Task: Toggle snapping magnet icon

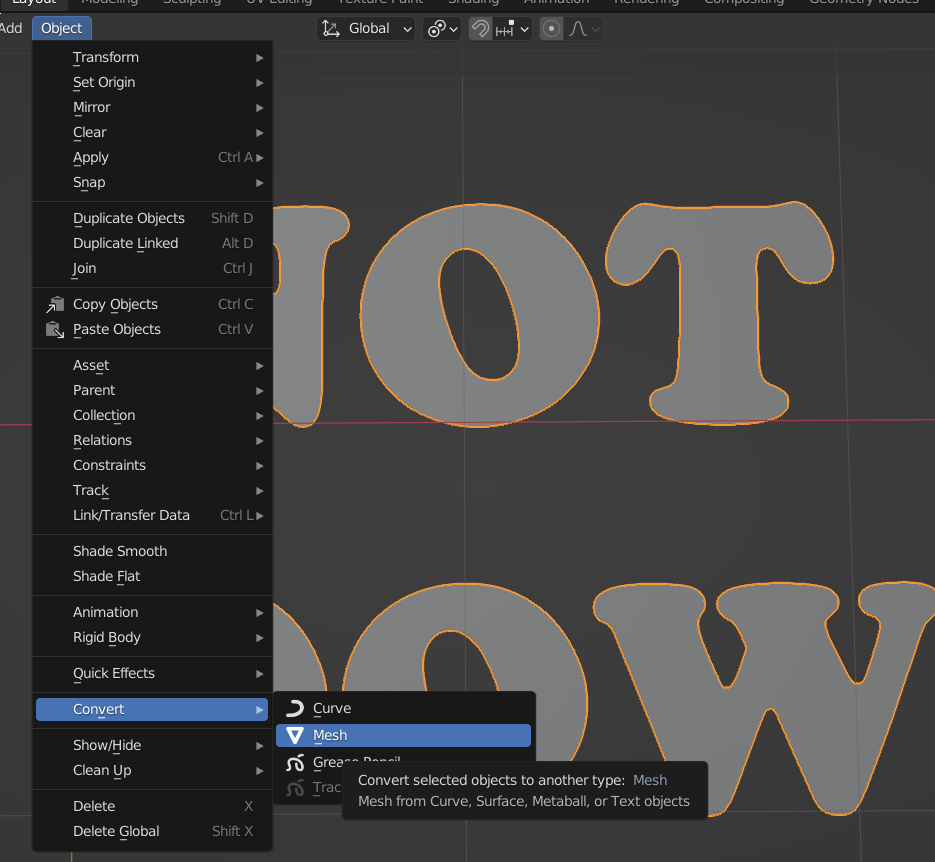Action: coord(480,29)
